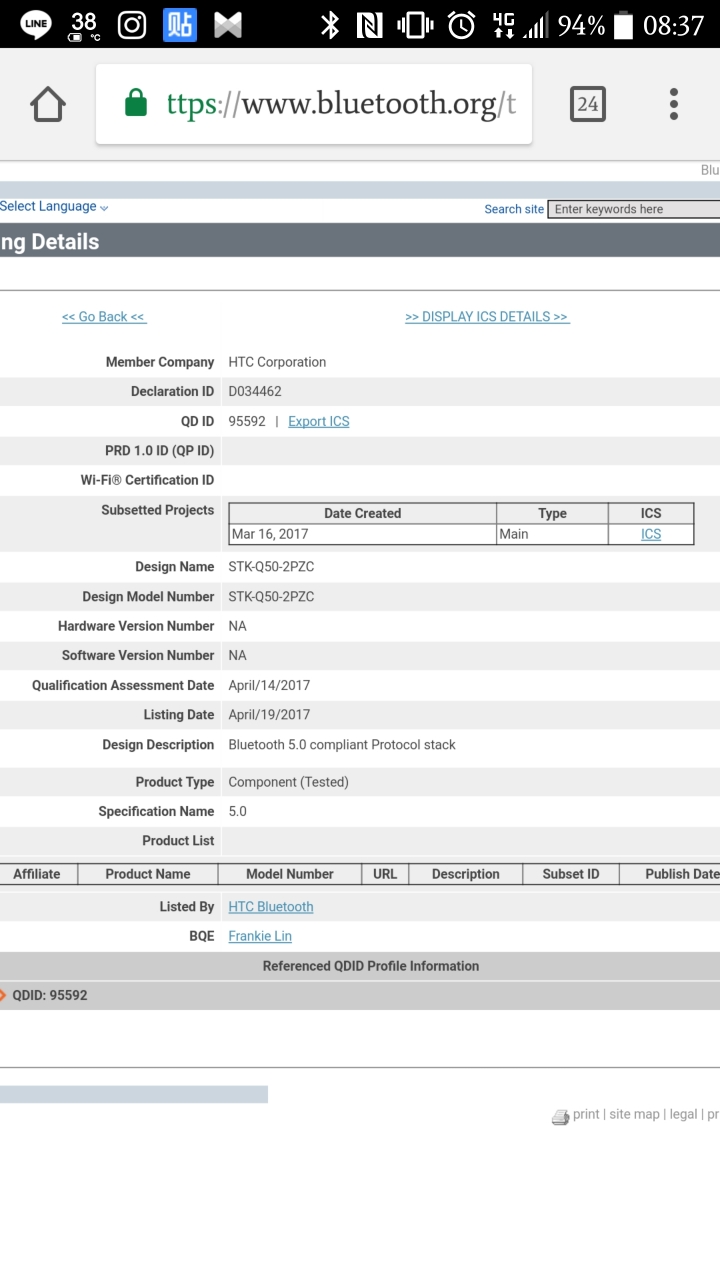Click the Model Number column header
Viewport: 720px width, 1280px height.
(x=290, y=874)
